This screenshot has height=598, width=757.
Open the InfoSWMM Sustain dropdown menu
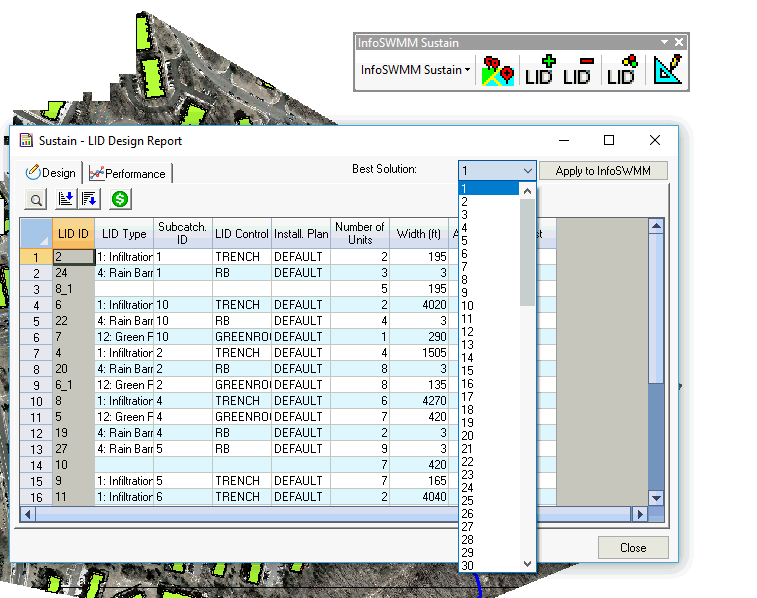tap(415, 70)
